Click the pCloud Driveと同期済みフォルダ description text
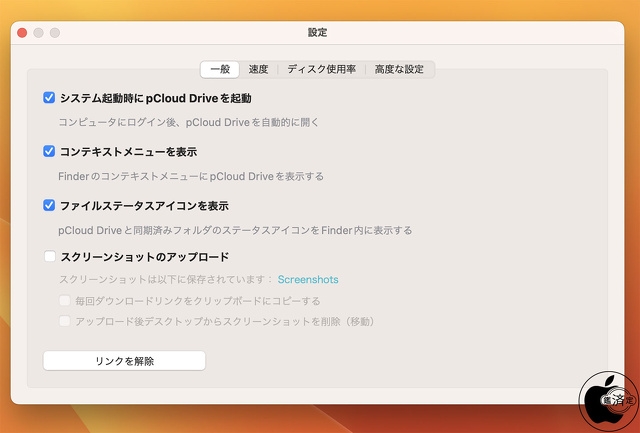The image size is (640, 433). pos(235,230)
